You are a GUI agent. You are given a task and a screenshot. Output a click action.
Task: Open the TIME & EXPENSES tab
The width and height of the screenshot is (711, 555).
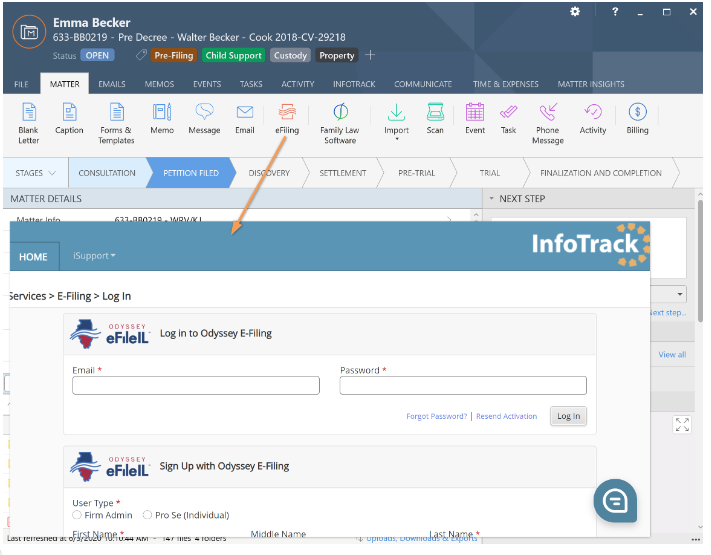(x=506, y=84)
